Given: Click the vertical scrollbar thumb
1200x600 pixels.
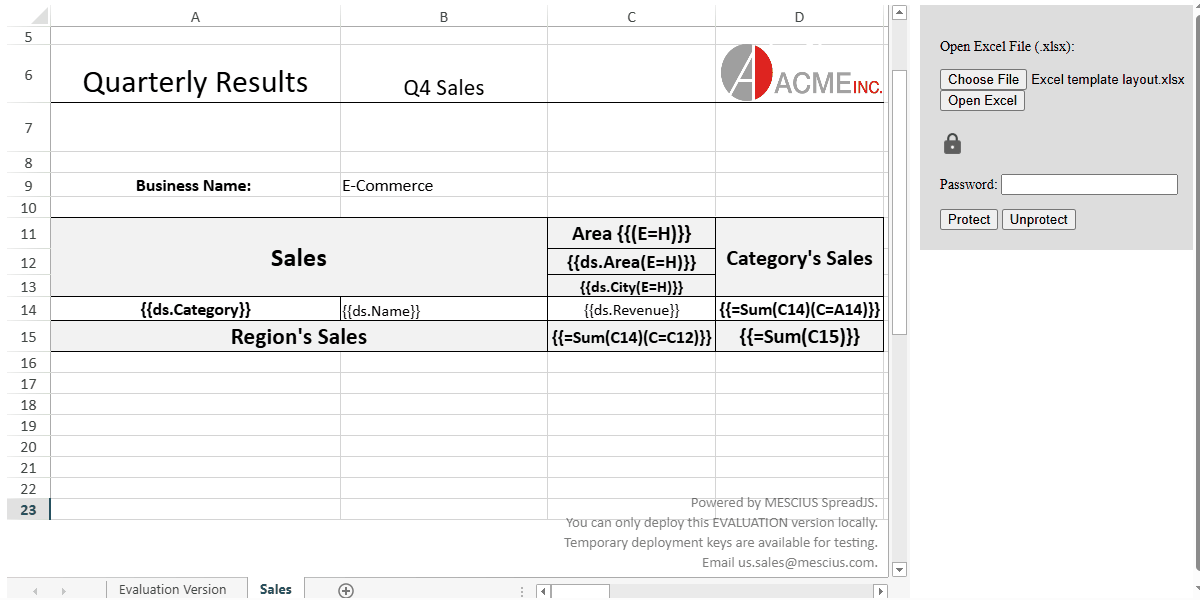Looking at the screenshot, I should [898, 200].
